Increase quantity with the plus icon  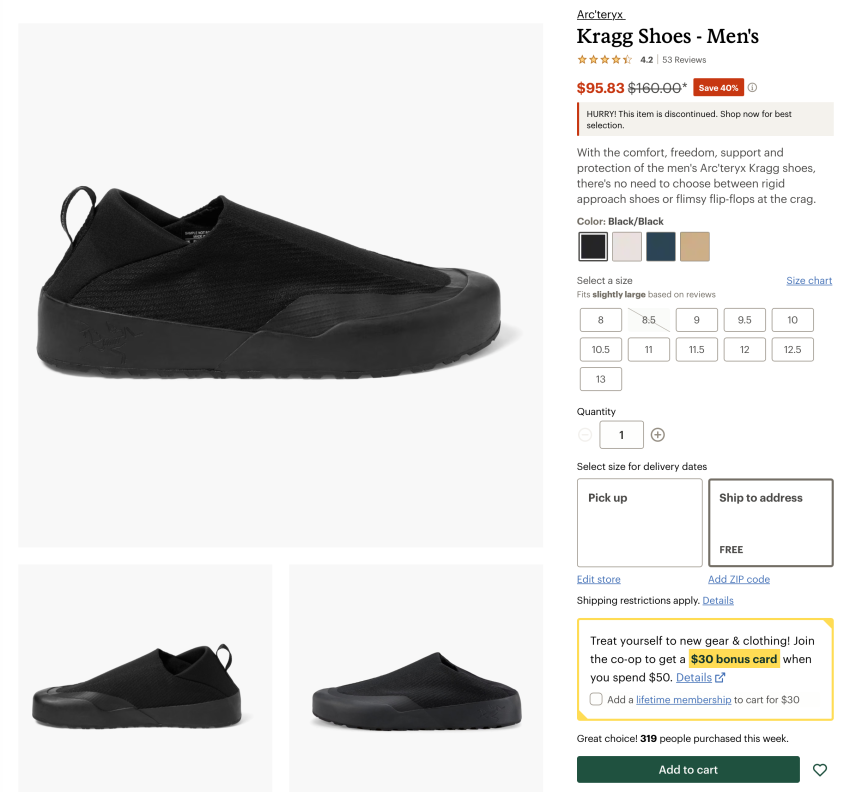coord(658,435)
